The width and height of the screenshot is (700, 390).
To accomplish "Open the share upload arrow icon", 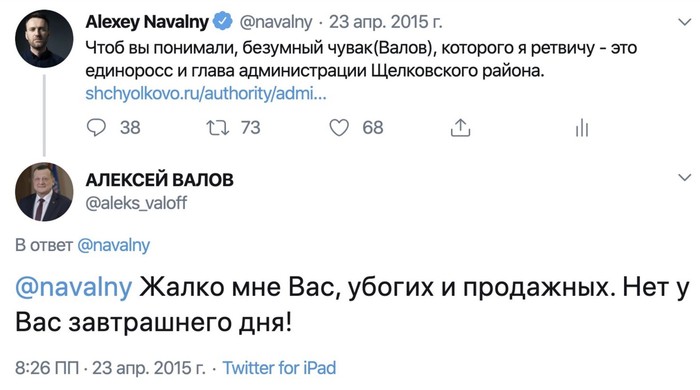I will [x=460, y=128].
